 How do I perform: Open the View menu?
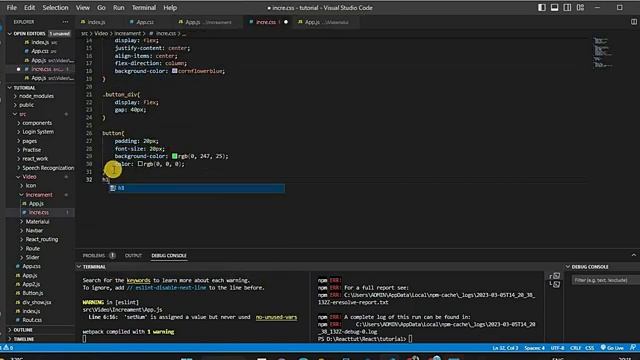pos(82,7)
